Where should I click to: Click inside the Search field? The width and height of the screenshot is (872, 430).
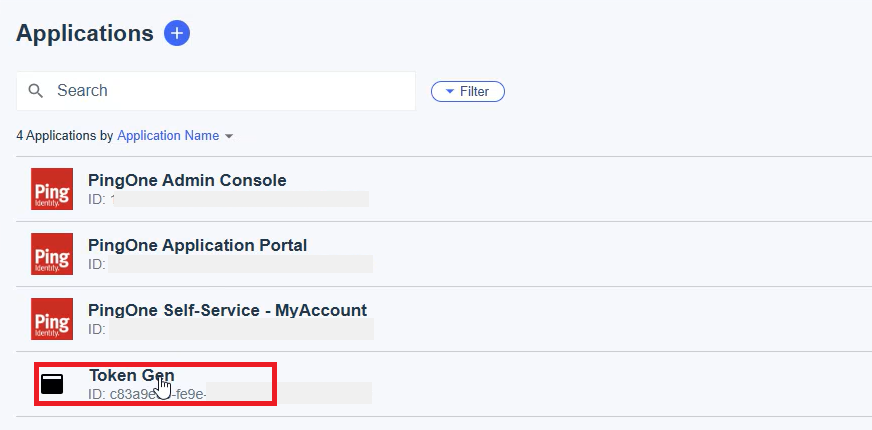click(x=216, y=91)
